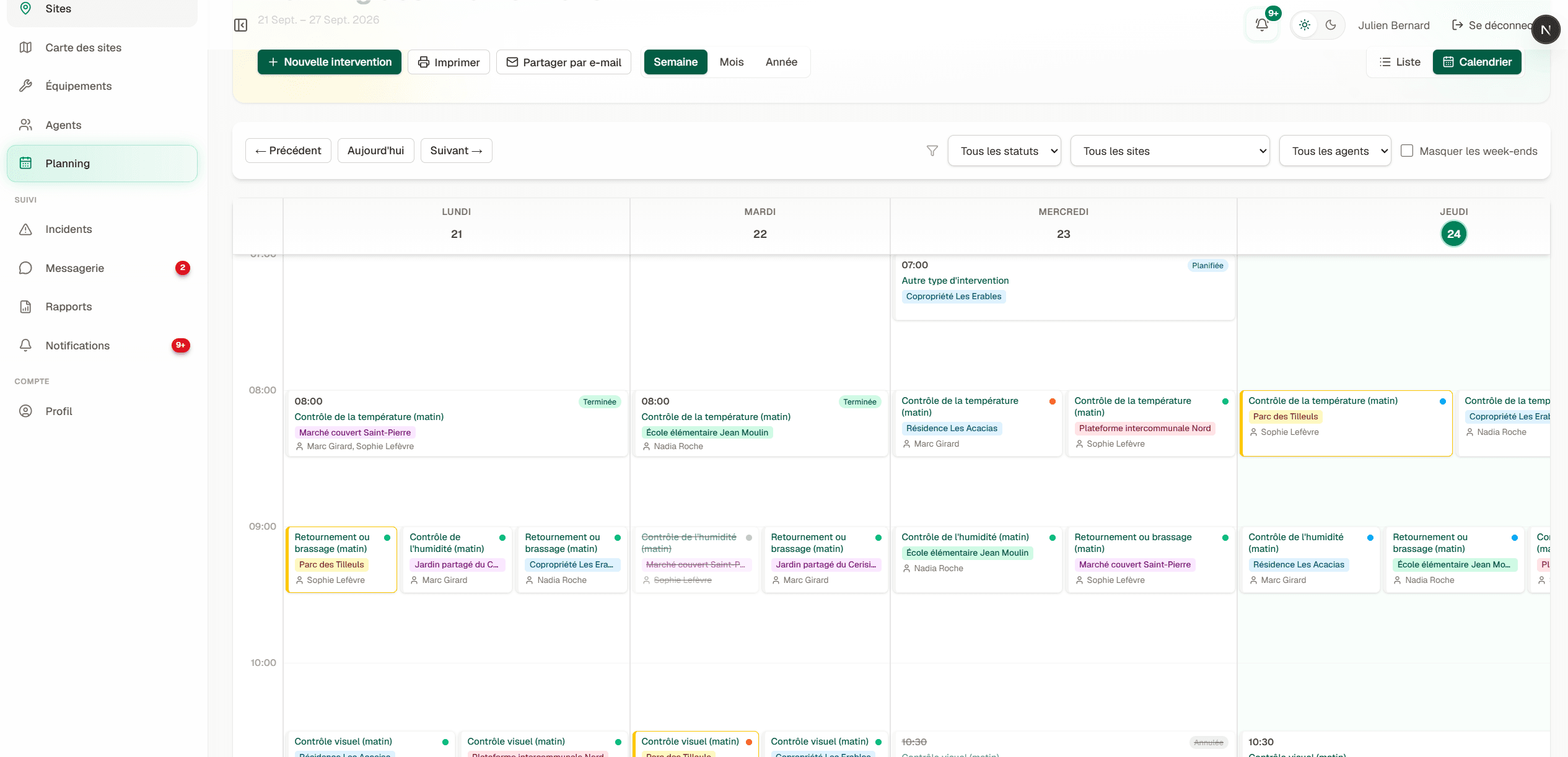
Task: Click the Rapports document icon
Action: coord(25,307)
